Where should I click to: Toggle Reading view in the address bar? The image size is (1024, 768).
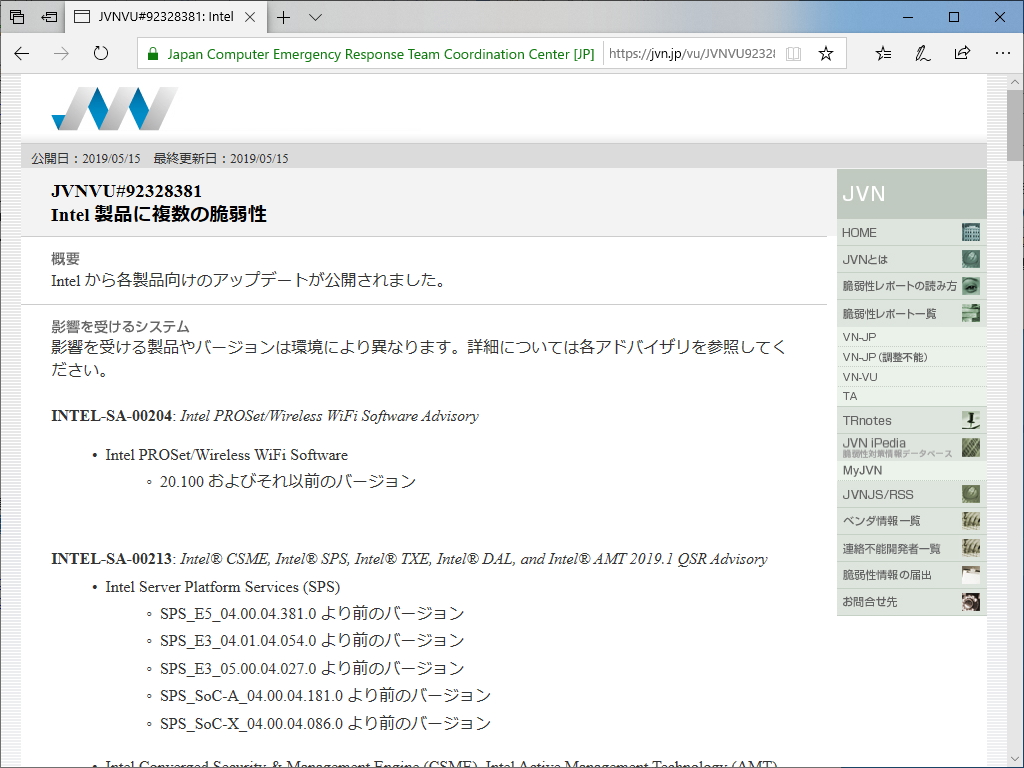point(793,53)
